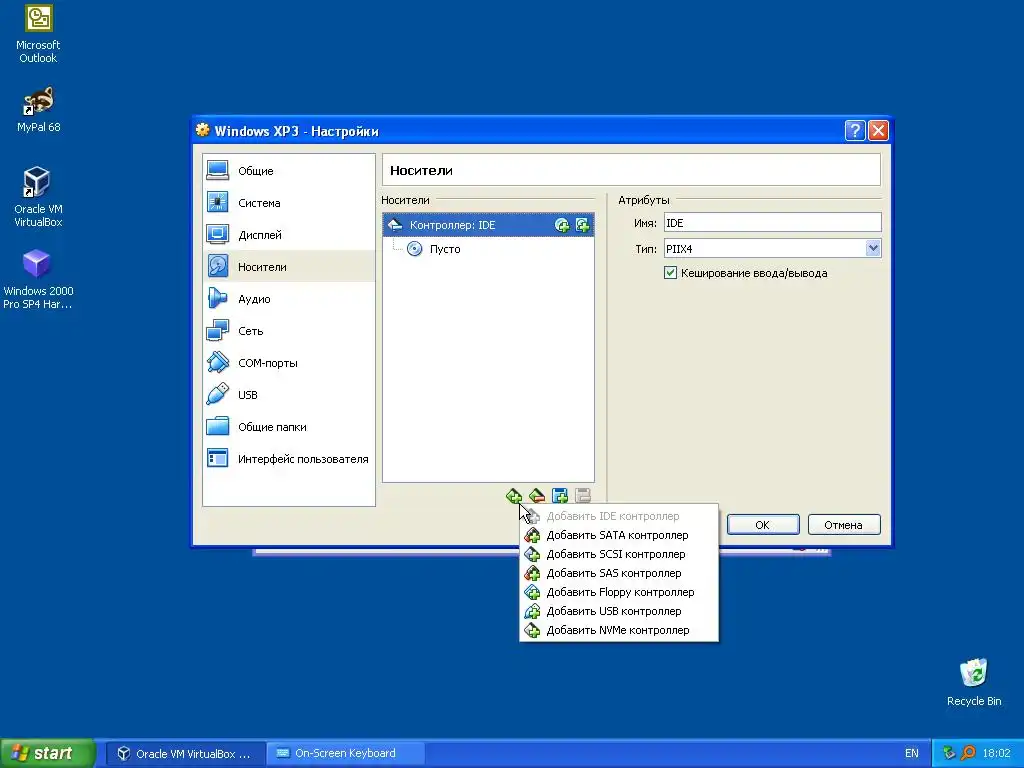The height and width of the screenshot is (768, 1024).
Task: Click the remove controller toolbar icon
Action: click(x=537, y=496)
